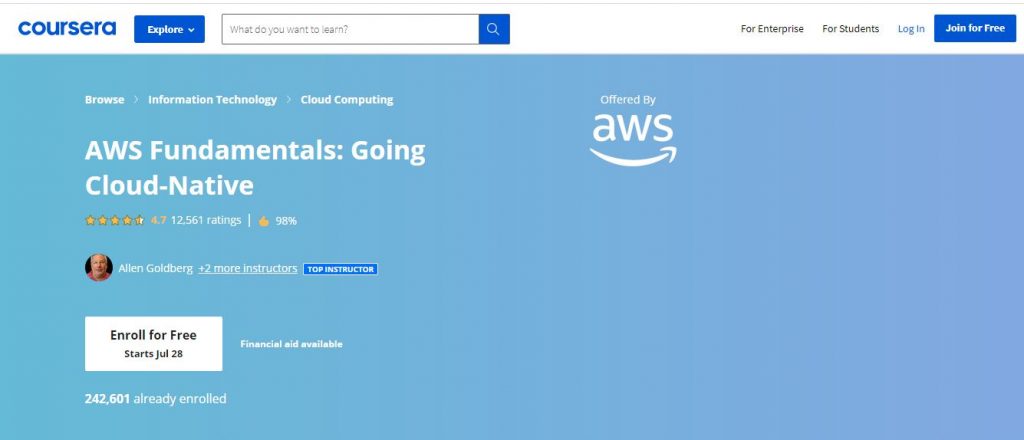Open the Information Technology breadcrumb
This screenshot has width=1024, height=440.
coord(212,100)
